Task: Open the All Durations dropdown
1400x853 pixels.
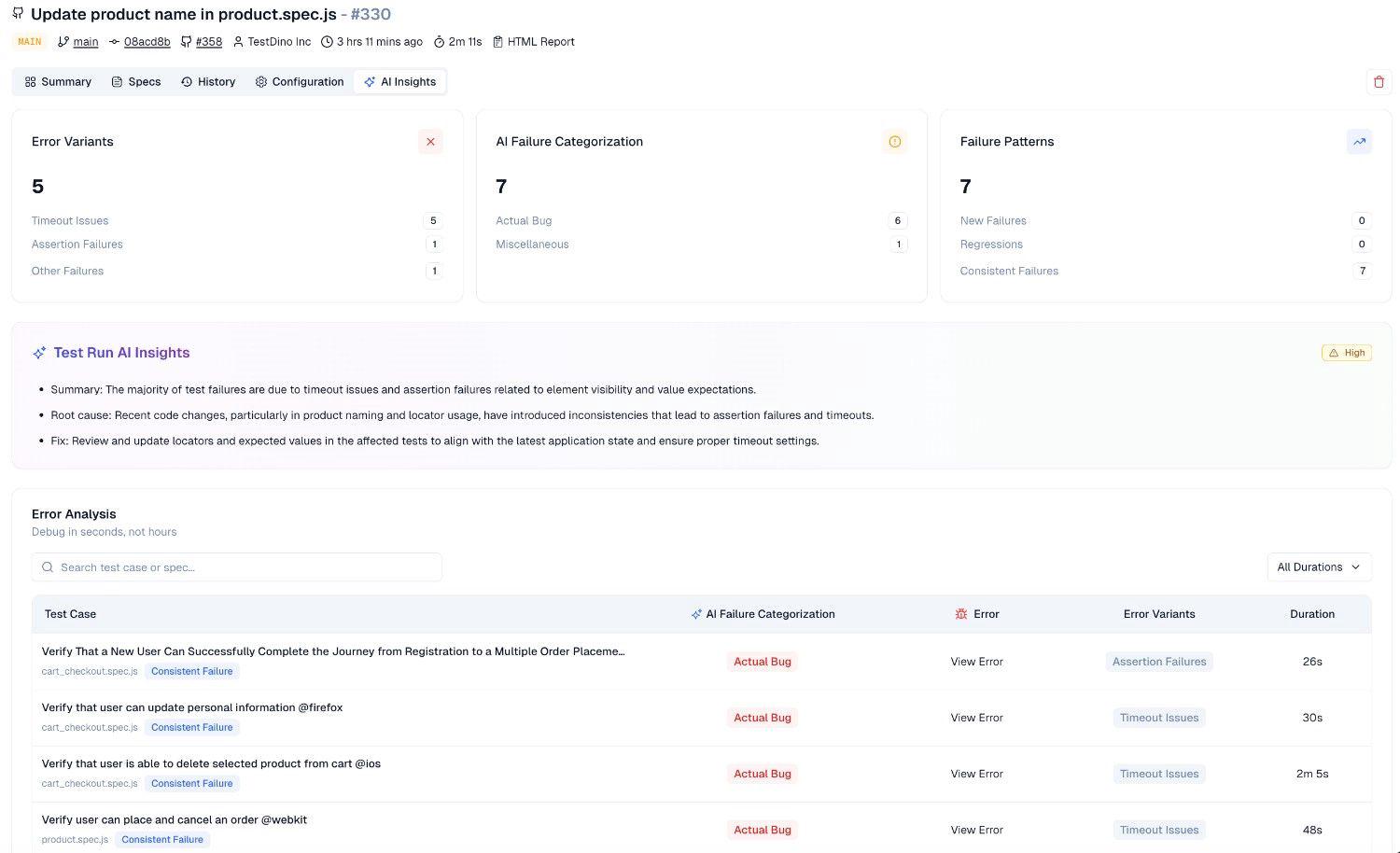Action: (x=1319, y=567)
